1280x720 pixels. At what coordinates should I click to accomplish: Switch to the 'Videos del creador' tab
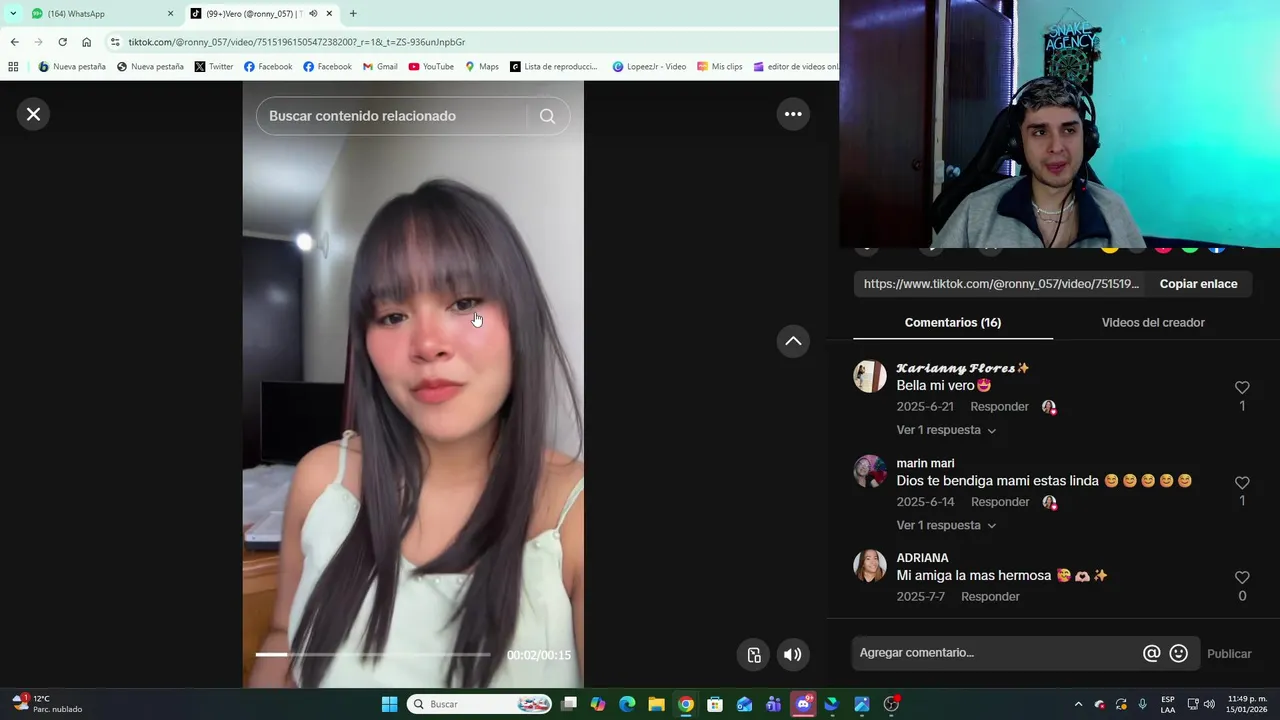click(1153, 322)
